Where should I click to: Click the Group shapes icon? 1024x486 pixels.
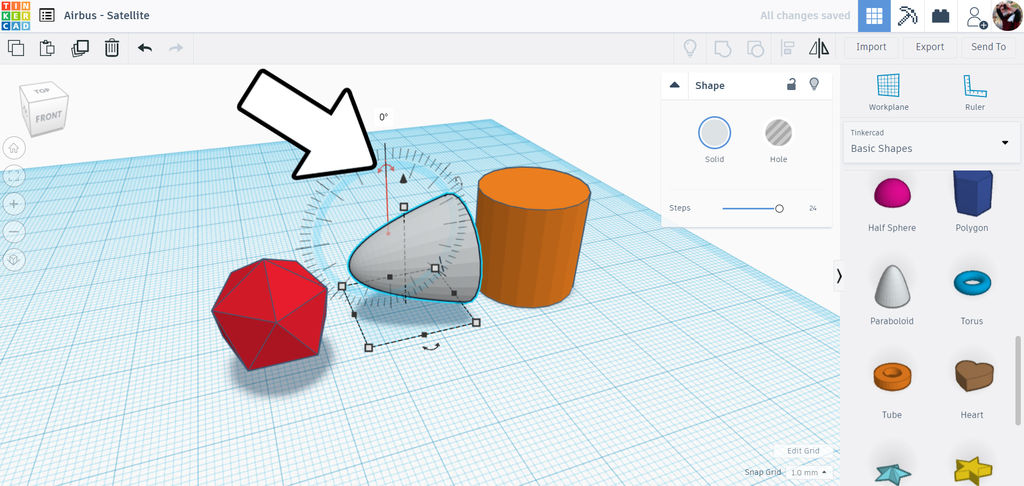point(722,48)
